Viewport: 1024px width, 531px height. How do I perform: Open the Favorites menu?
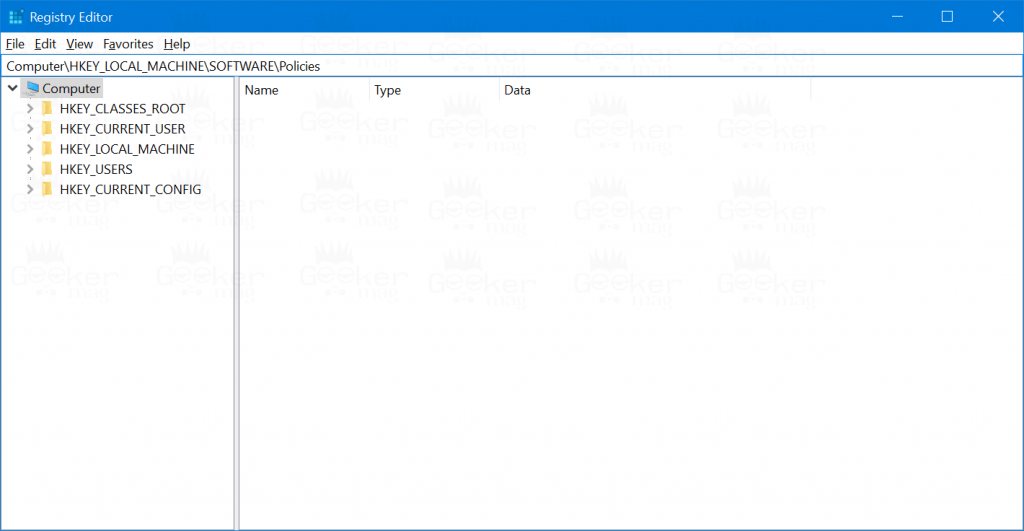pyautogui.click(x=128, y=44)
